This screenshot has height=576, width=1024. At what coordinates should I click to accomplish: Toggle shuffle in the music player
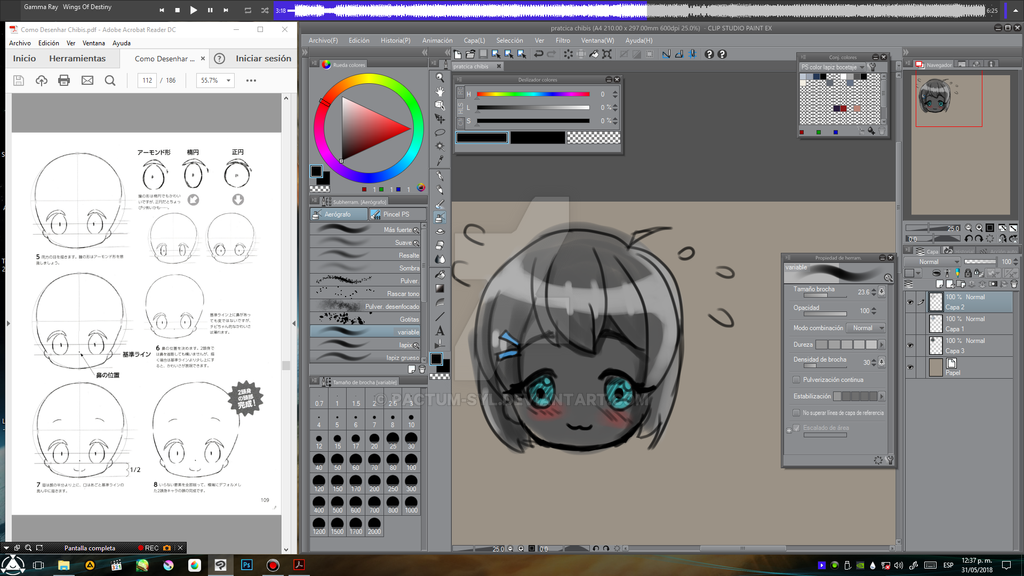tap(264, 10)
